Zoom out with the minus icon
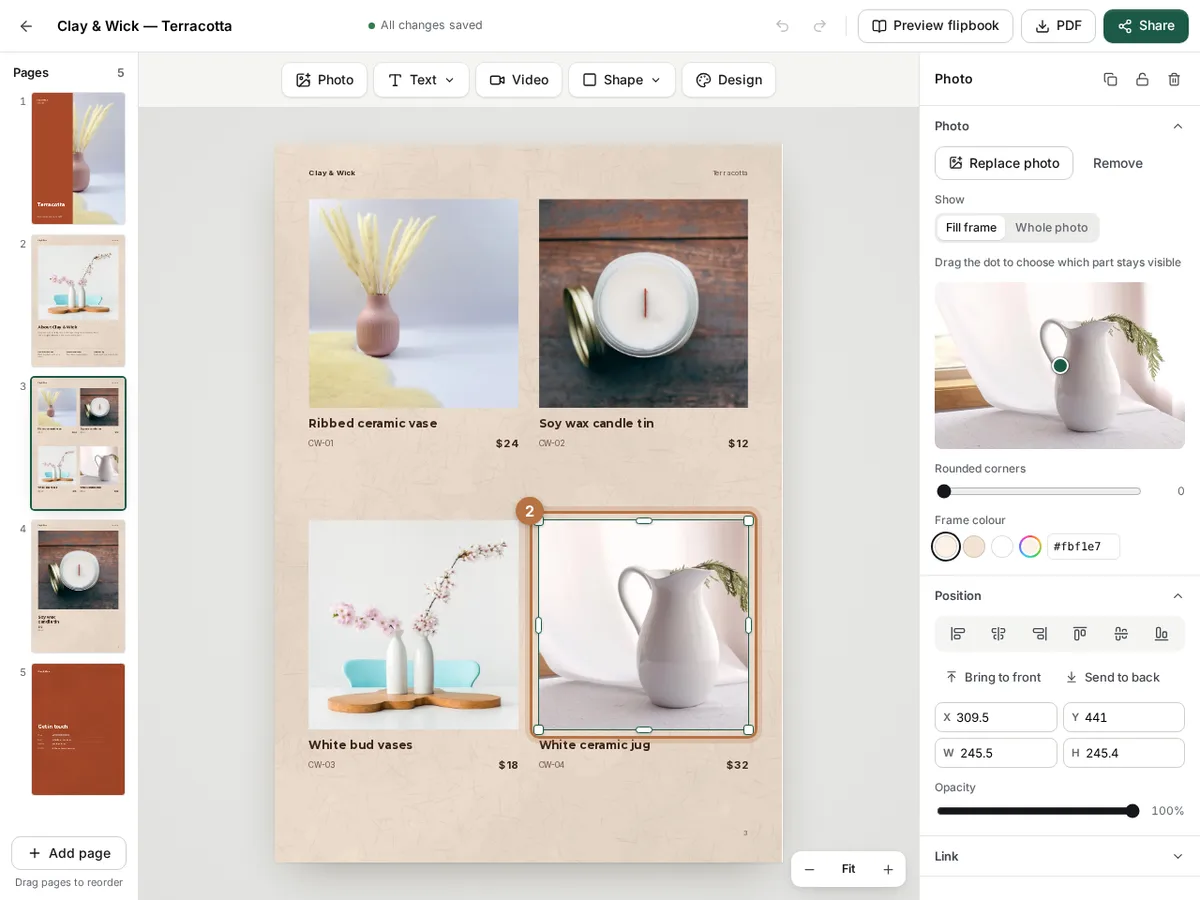The width and height of the screenshot is (1200, 900). coord(810,869)
